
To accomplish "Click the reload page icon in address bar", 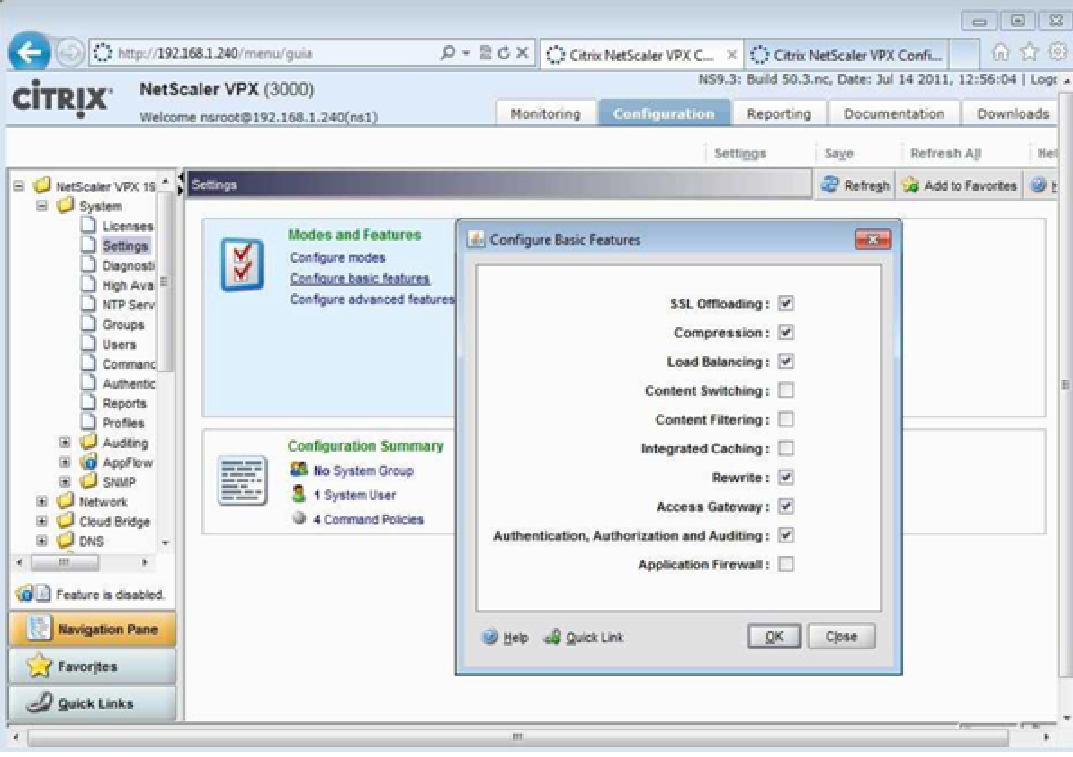I will tap(503, 53).
